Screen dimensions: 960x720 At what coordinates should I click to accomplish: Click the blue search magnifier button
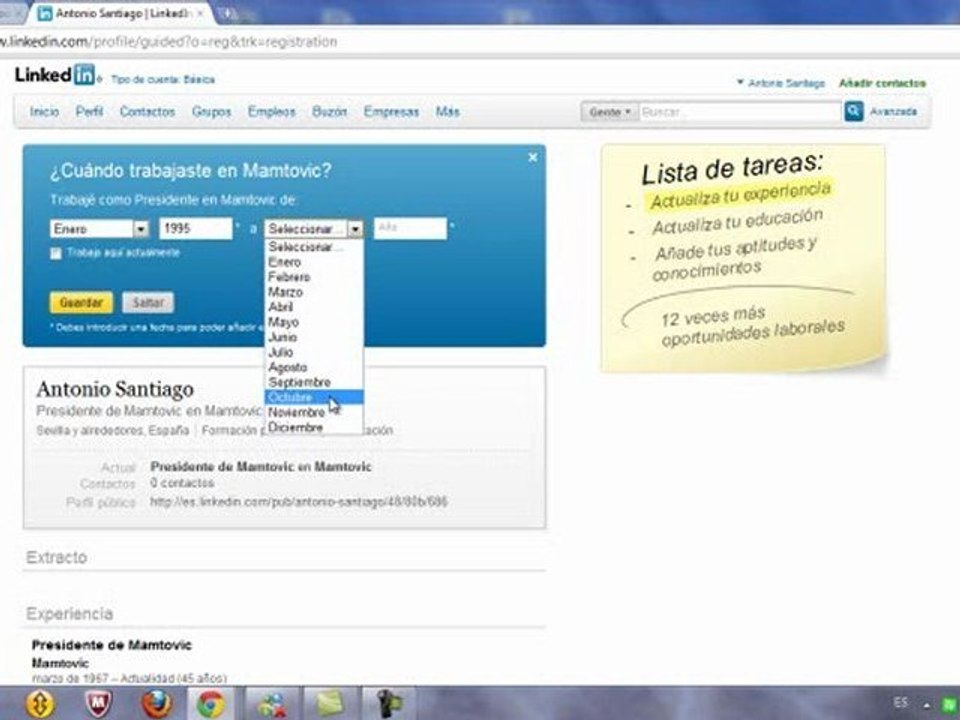coord(853,111)
